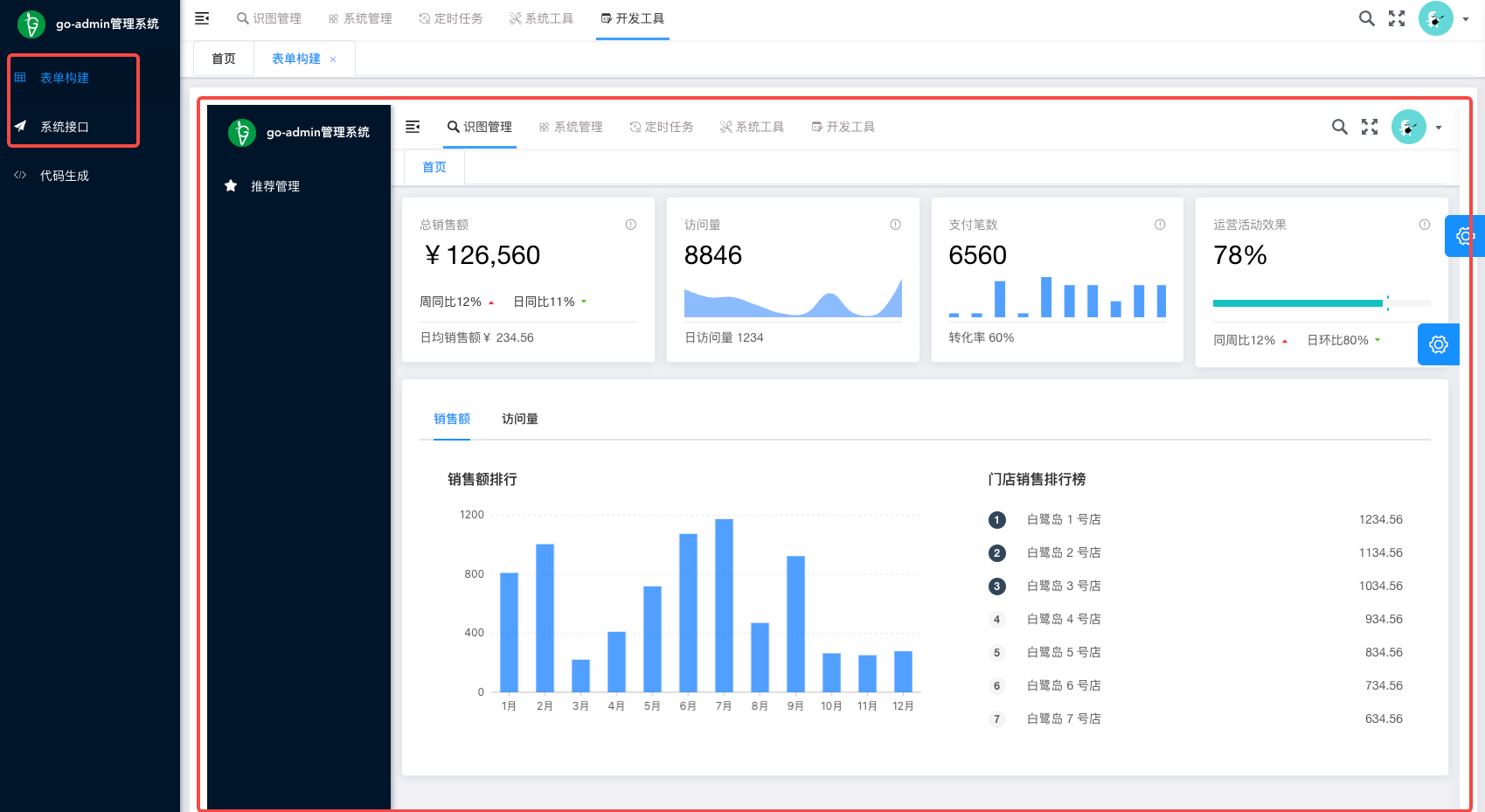Click the teal progress bar on 运营活动效果
1485x812 pixels.
(x=1297, y=302)
